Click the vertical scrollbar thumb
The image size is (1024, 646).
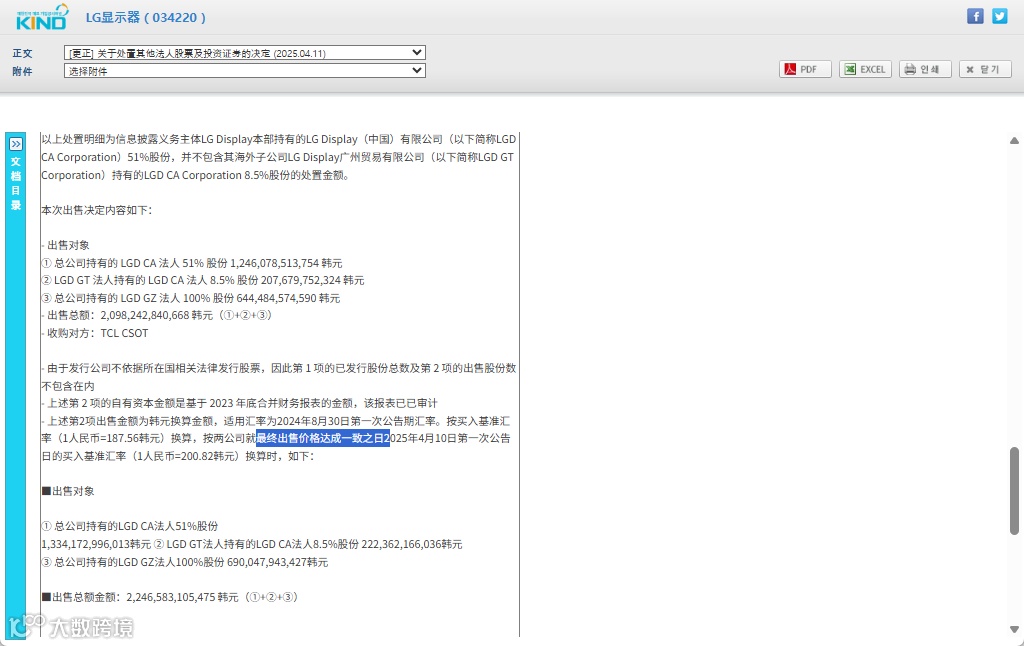pos(1014,491)
